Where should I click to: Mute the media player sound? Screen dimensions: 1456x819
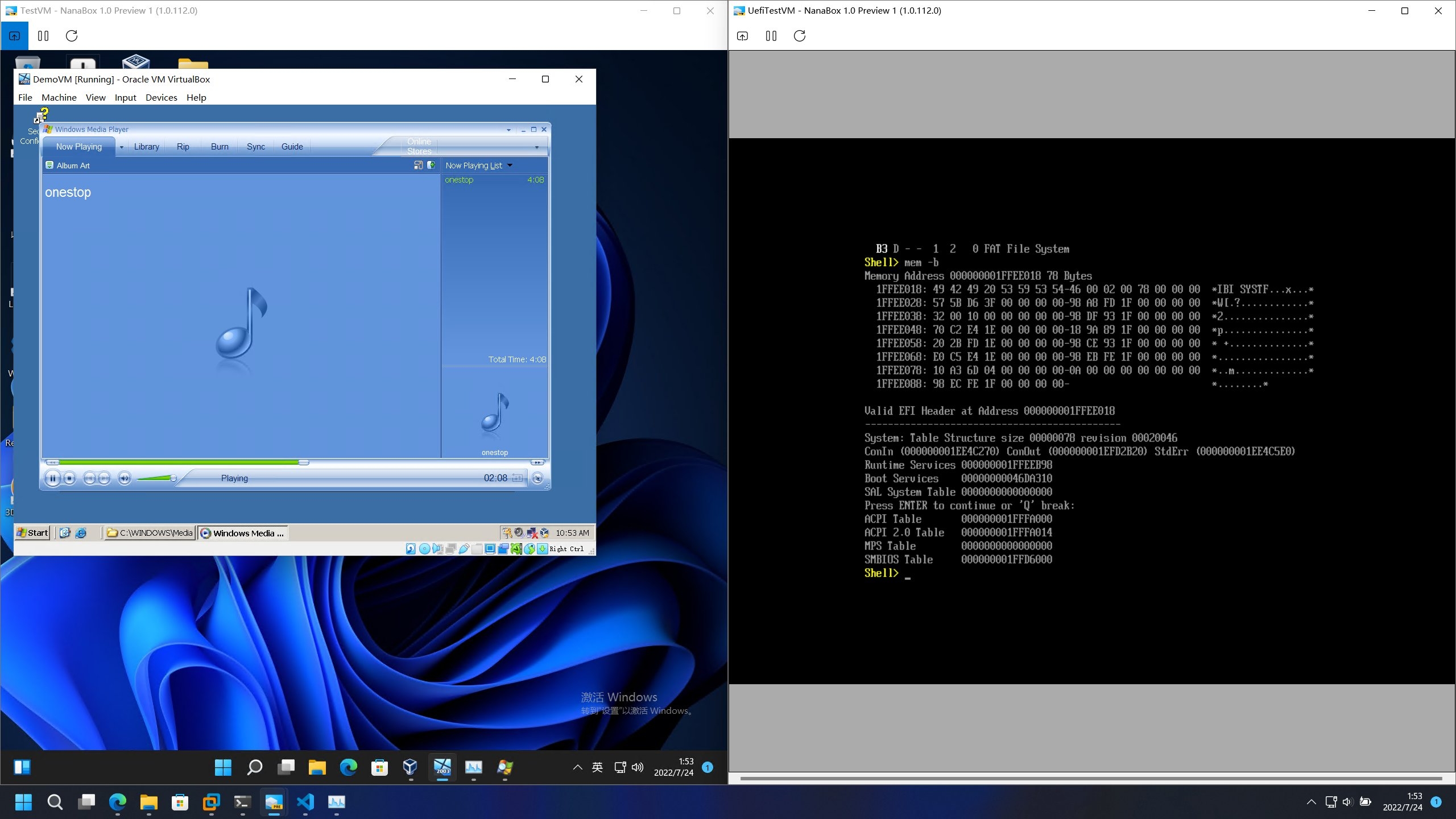[x=125, y=478]
